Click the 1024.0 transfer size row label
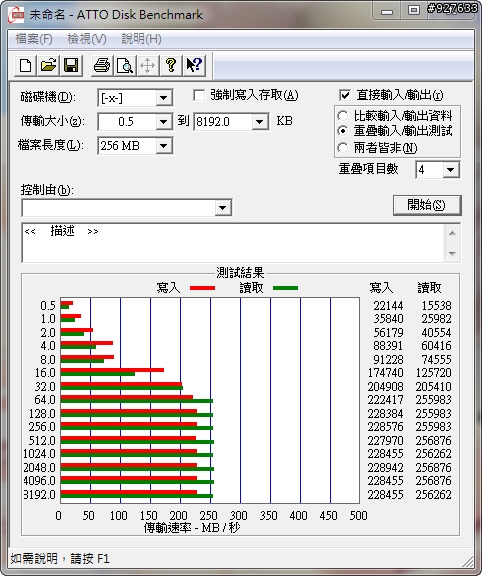This screenshot has height=576, width=482. (39, 454)
